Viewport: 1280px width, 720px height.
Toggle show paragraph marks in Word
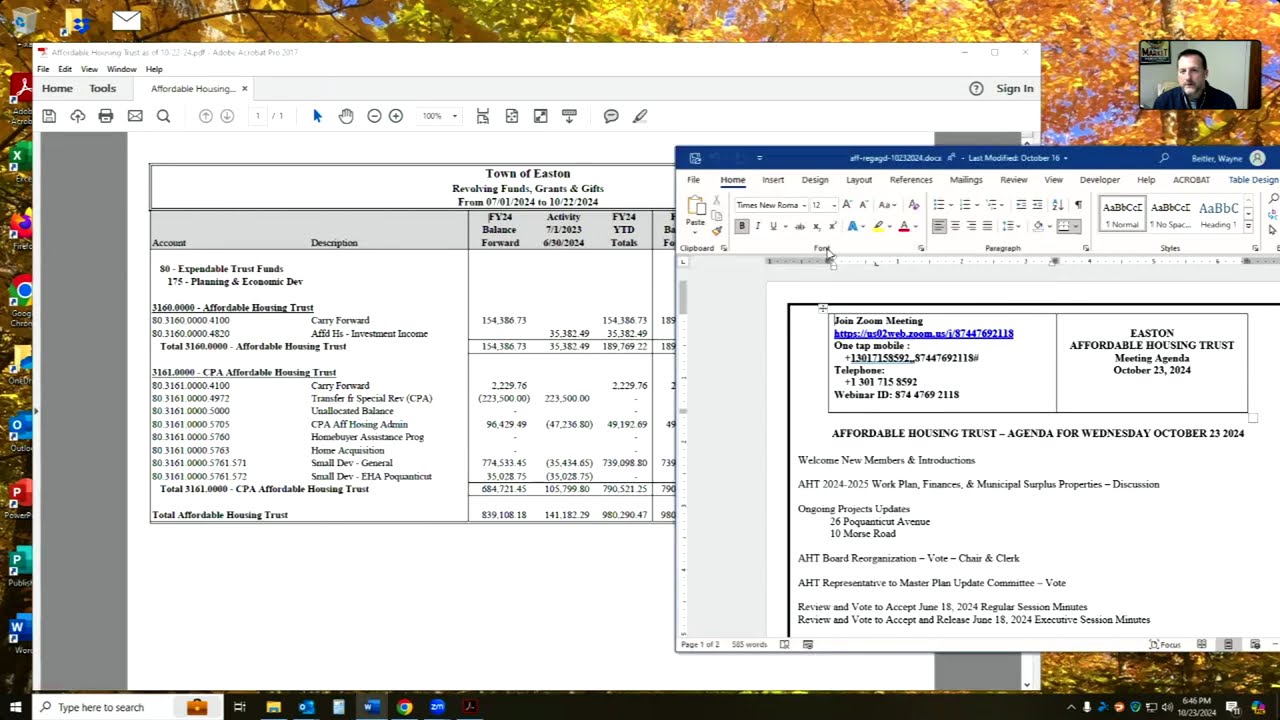(1078, 205)
